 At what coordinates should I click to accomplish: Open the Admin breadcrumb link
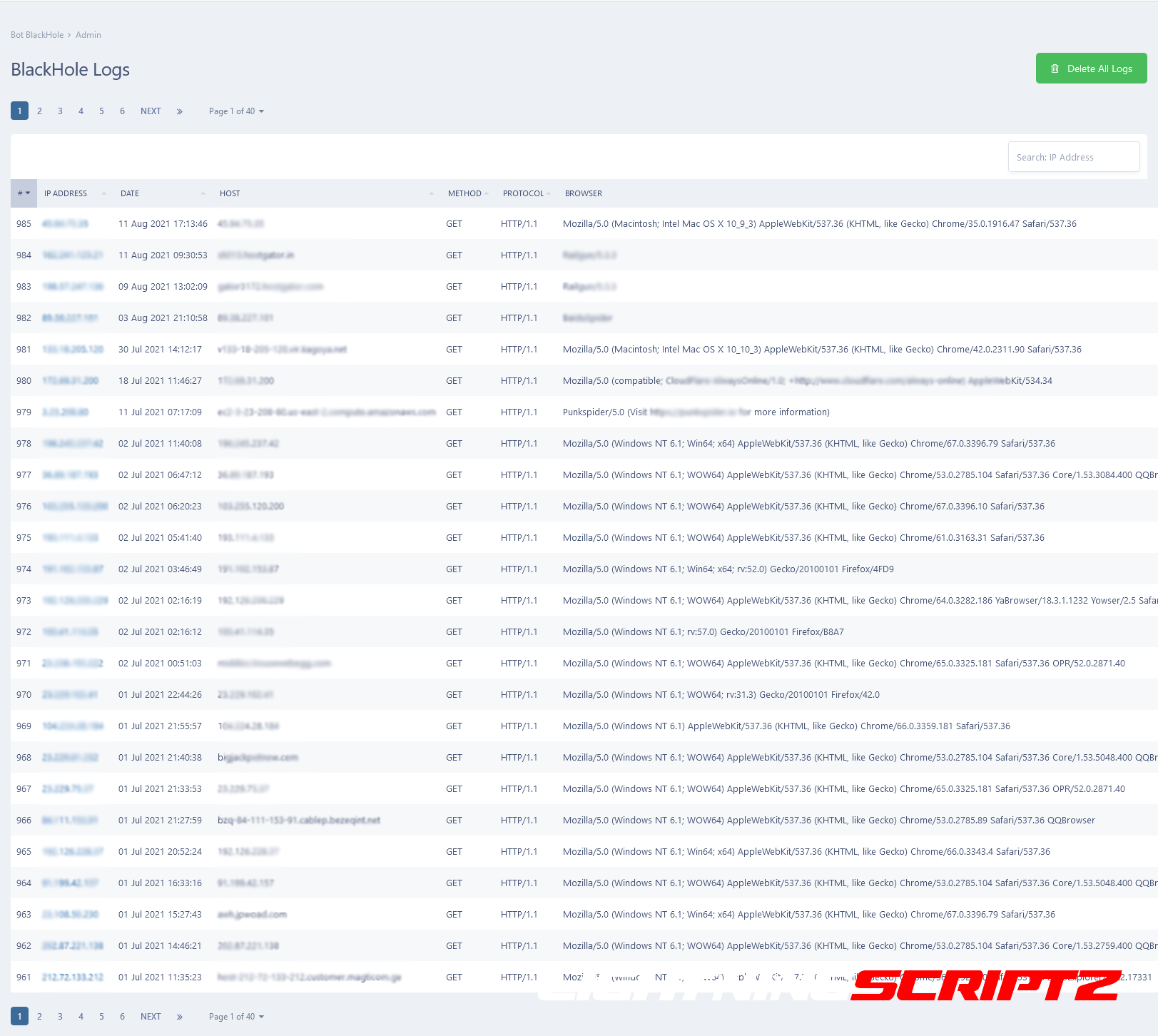coord(88,35)
